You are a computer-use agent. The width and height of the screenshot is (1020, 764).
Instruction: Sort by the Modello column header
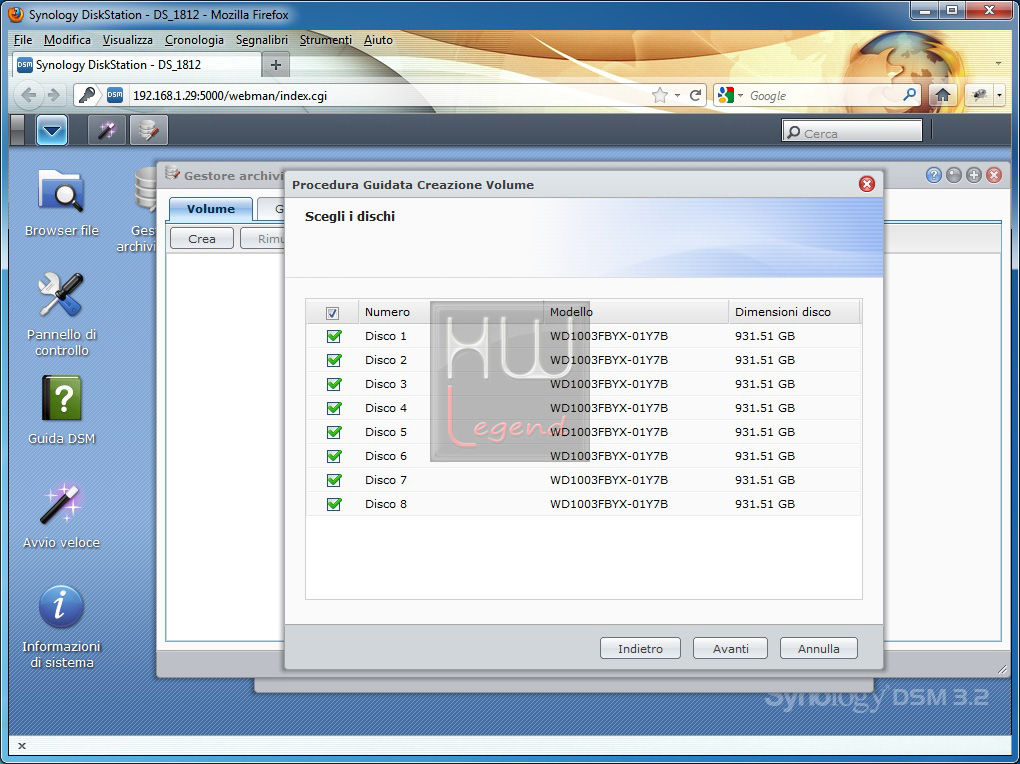pos(636,312)
